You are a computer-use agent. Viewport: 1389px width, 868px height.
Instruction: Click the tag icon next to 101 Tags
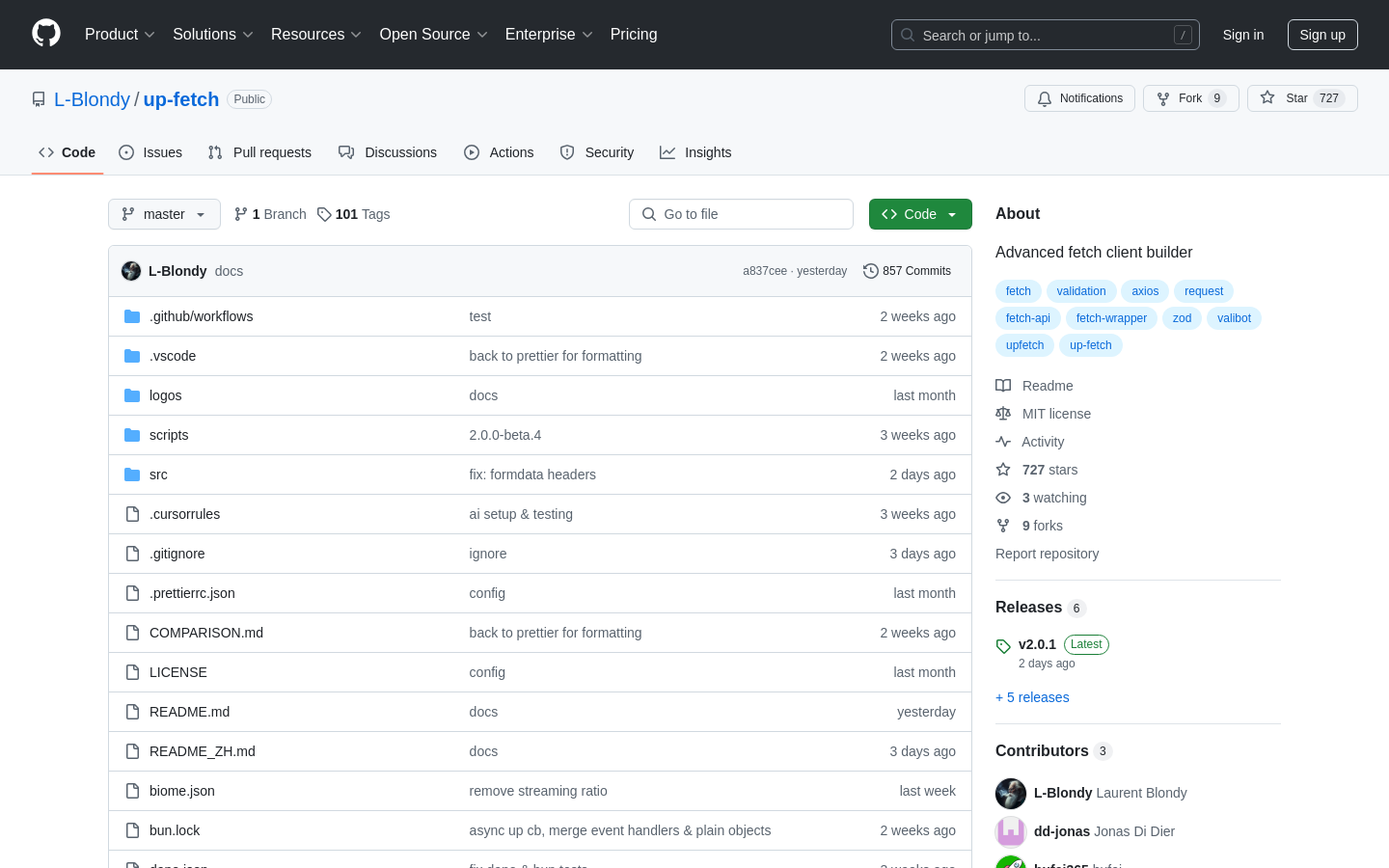click(324, 214)
